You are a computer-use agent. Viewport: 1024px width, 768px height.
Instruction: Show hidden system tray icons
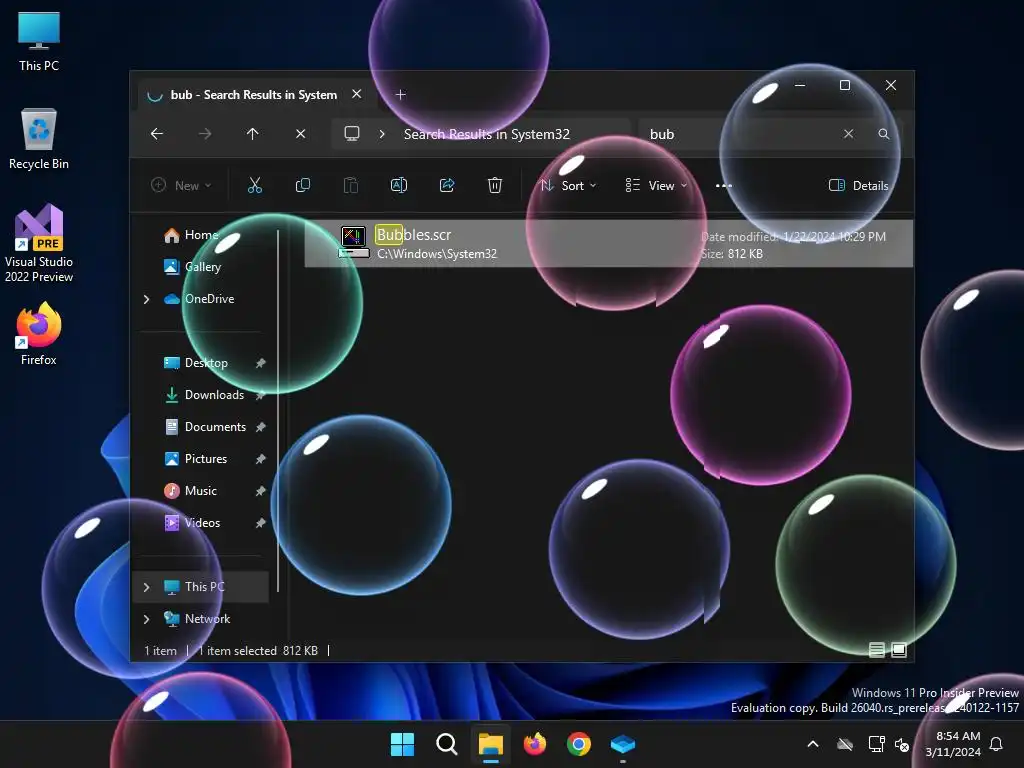pos(813,744)
